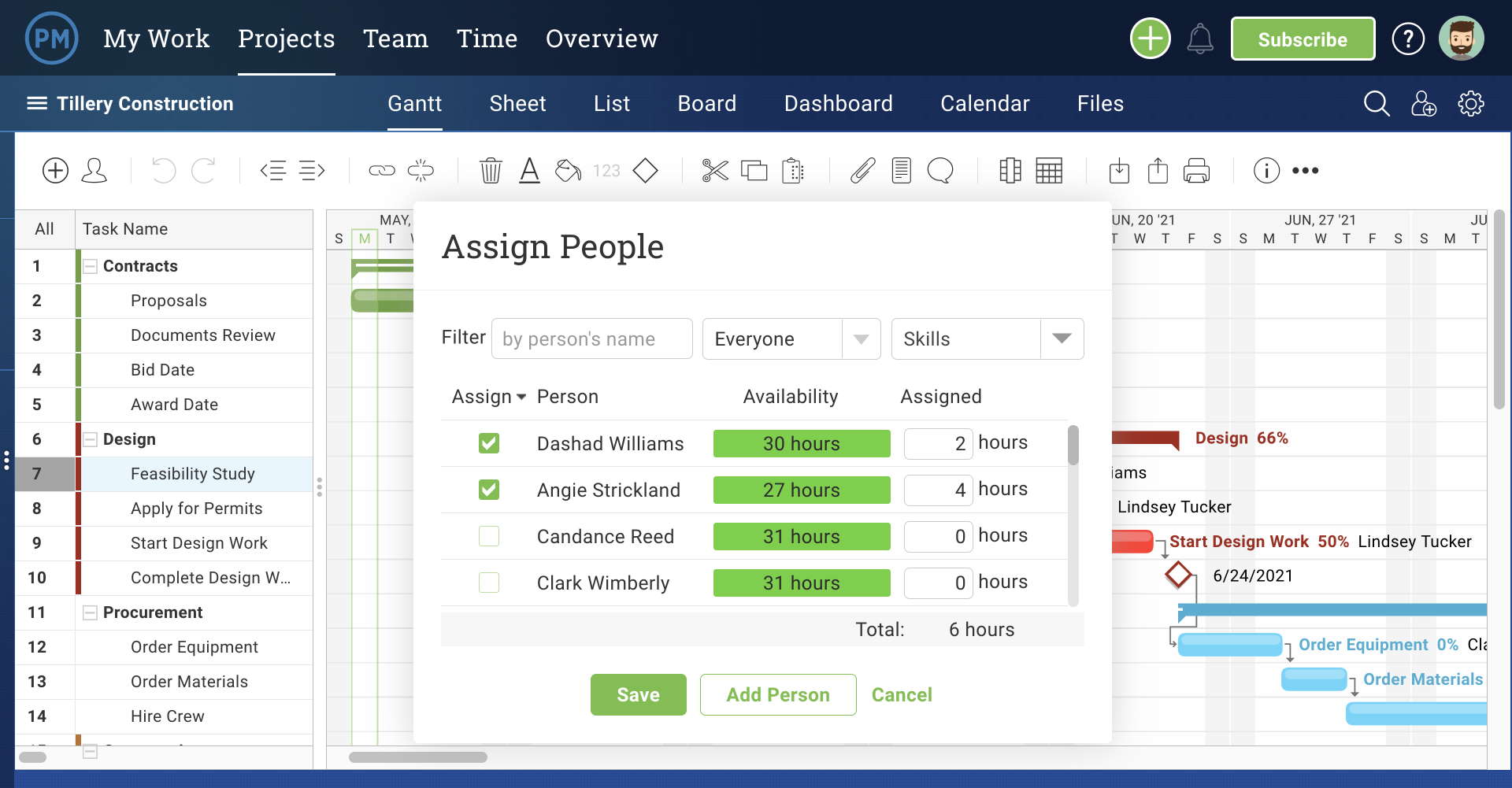Switch to the Board view tab
Image resolution: width=1512 pixels, height=788 pixels.
pyautogui.click(x=706, y=103)
